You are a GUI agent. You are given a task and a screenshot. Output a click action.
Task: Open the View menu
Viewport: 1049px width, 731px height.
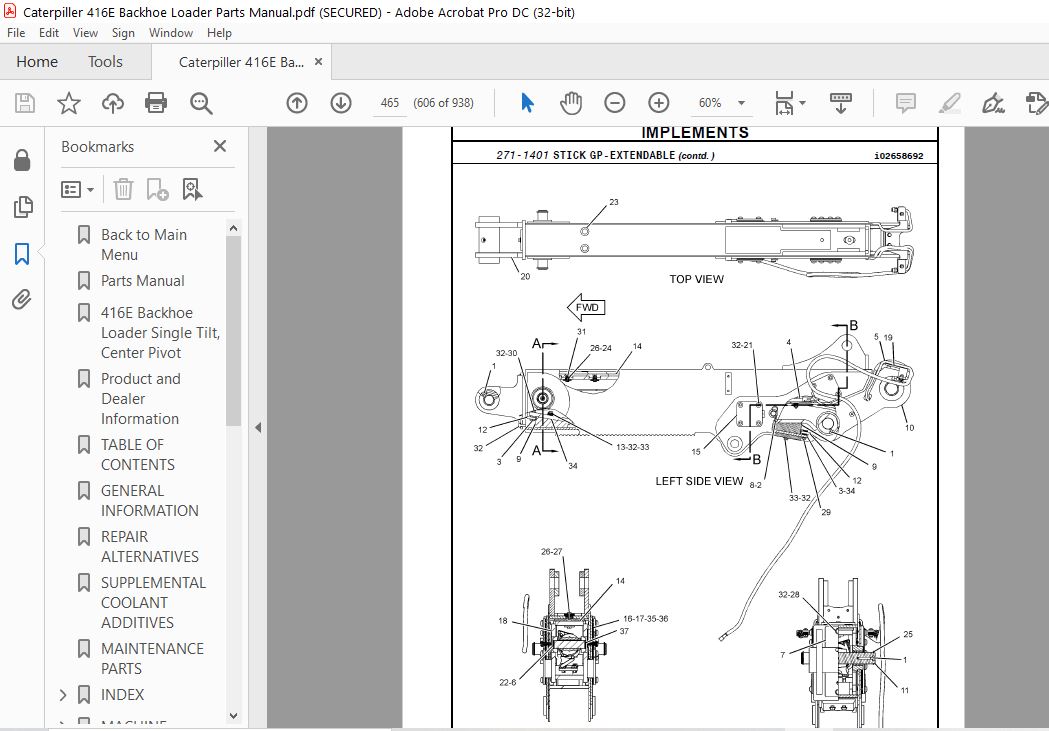click(85, 33)
